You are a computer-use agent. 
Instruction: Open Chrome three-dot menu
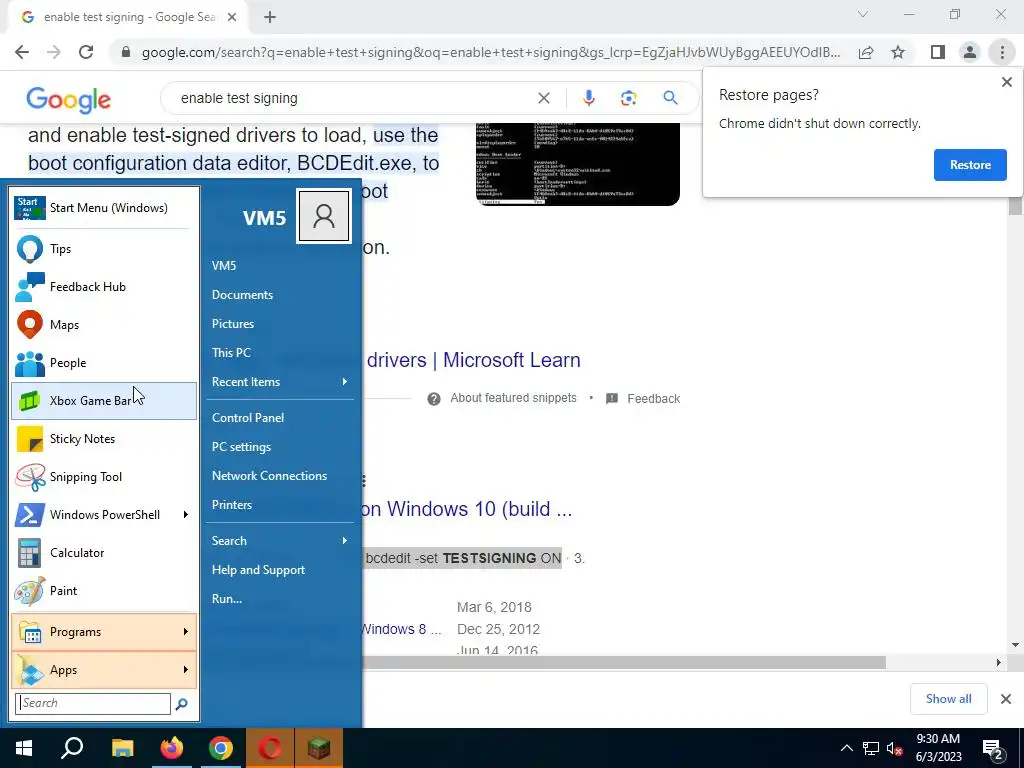tap(1002, 52)
